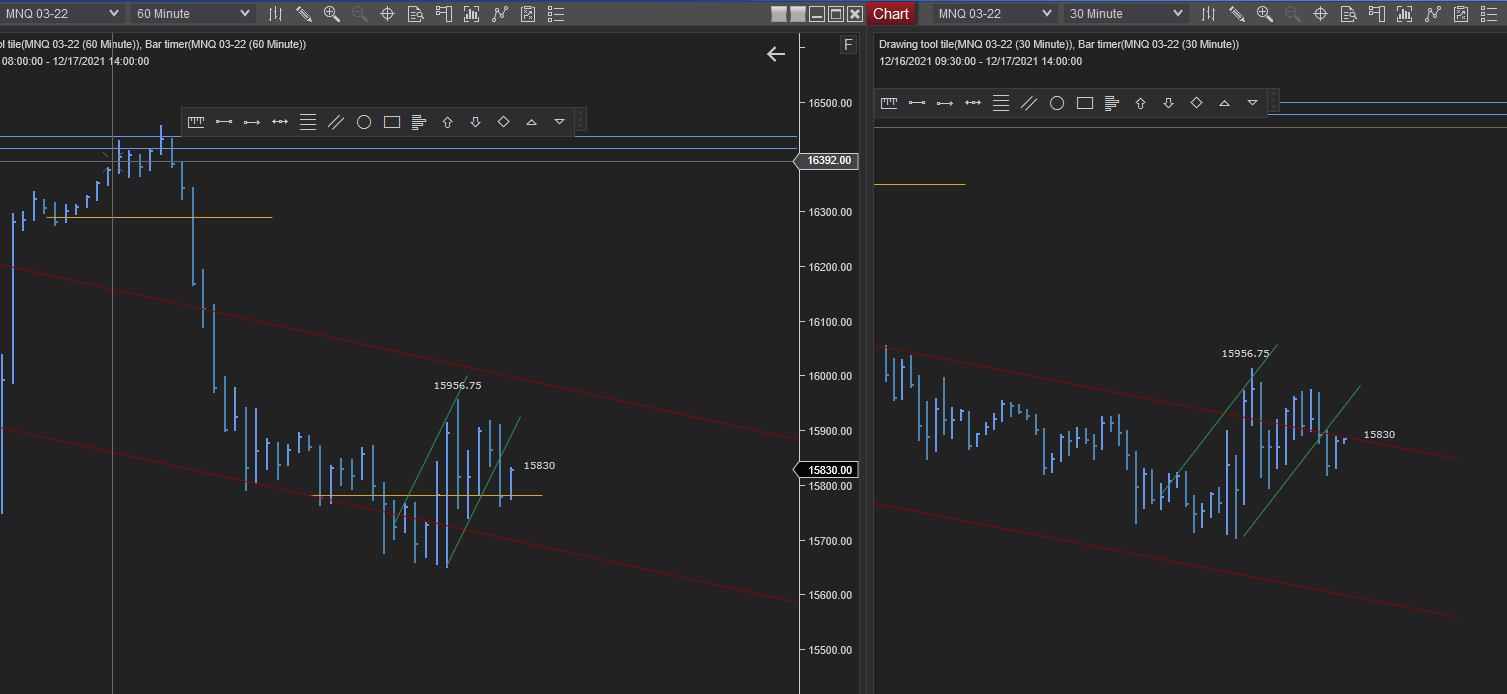Select Extended Line tool in 60 Minute drawing tile

click(280, 122)
